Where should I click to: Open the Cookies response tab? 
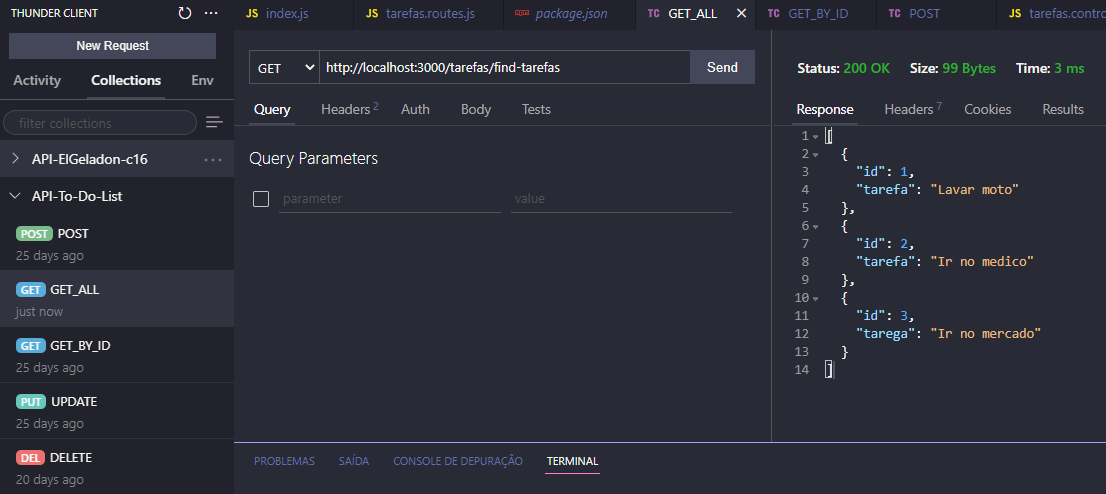click(988, 109)
